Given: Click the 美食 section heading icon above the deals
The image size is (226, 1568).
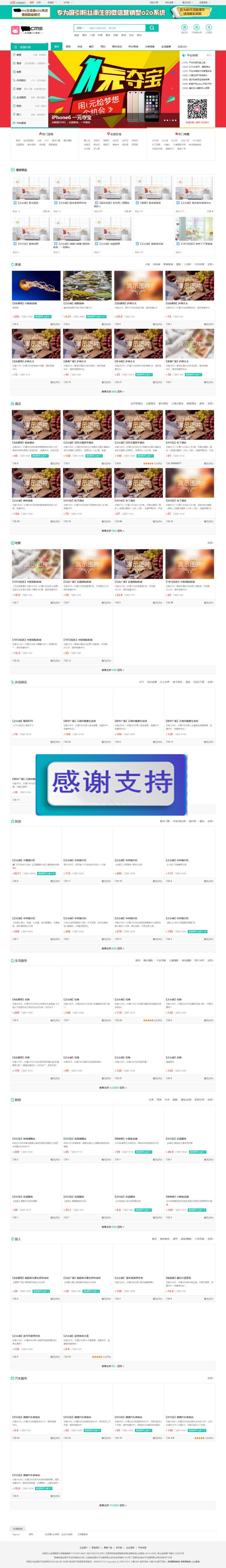Looking at the screenshot, I should coord(13,264).
